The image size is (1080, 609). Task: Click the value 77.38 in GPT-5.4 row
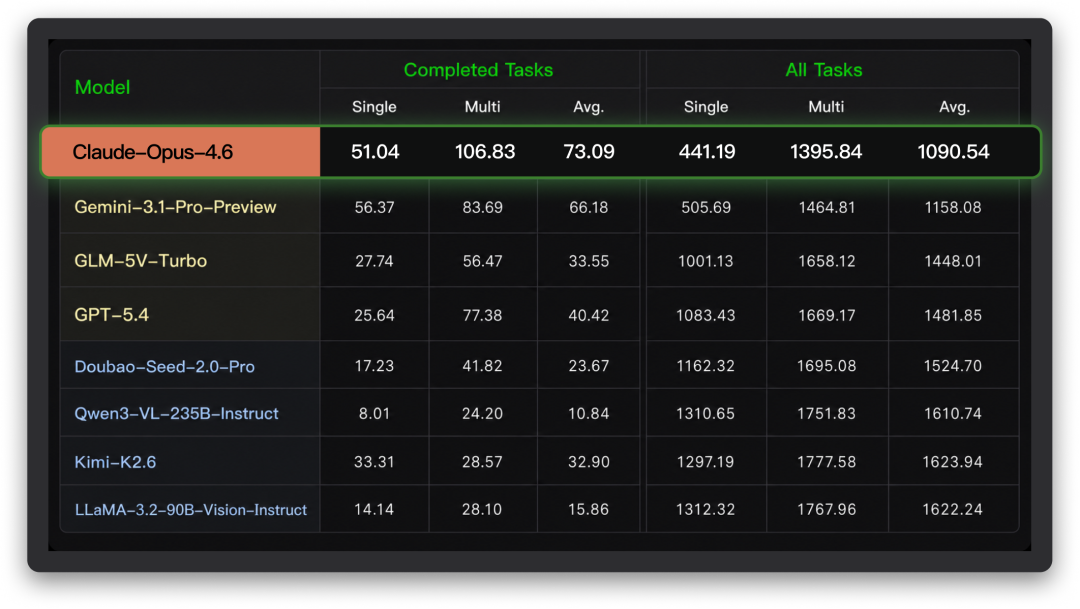coord(482,316)
